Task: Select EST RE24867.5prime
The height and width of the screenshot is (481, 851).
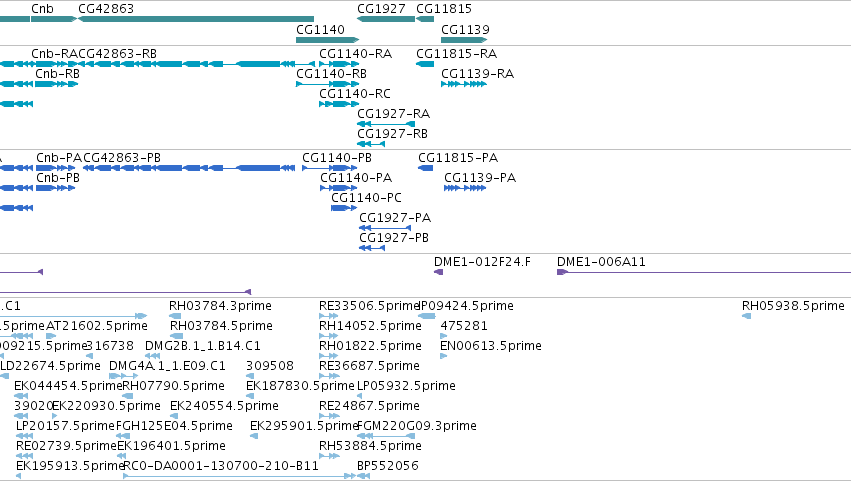Action: 329,416
